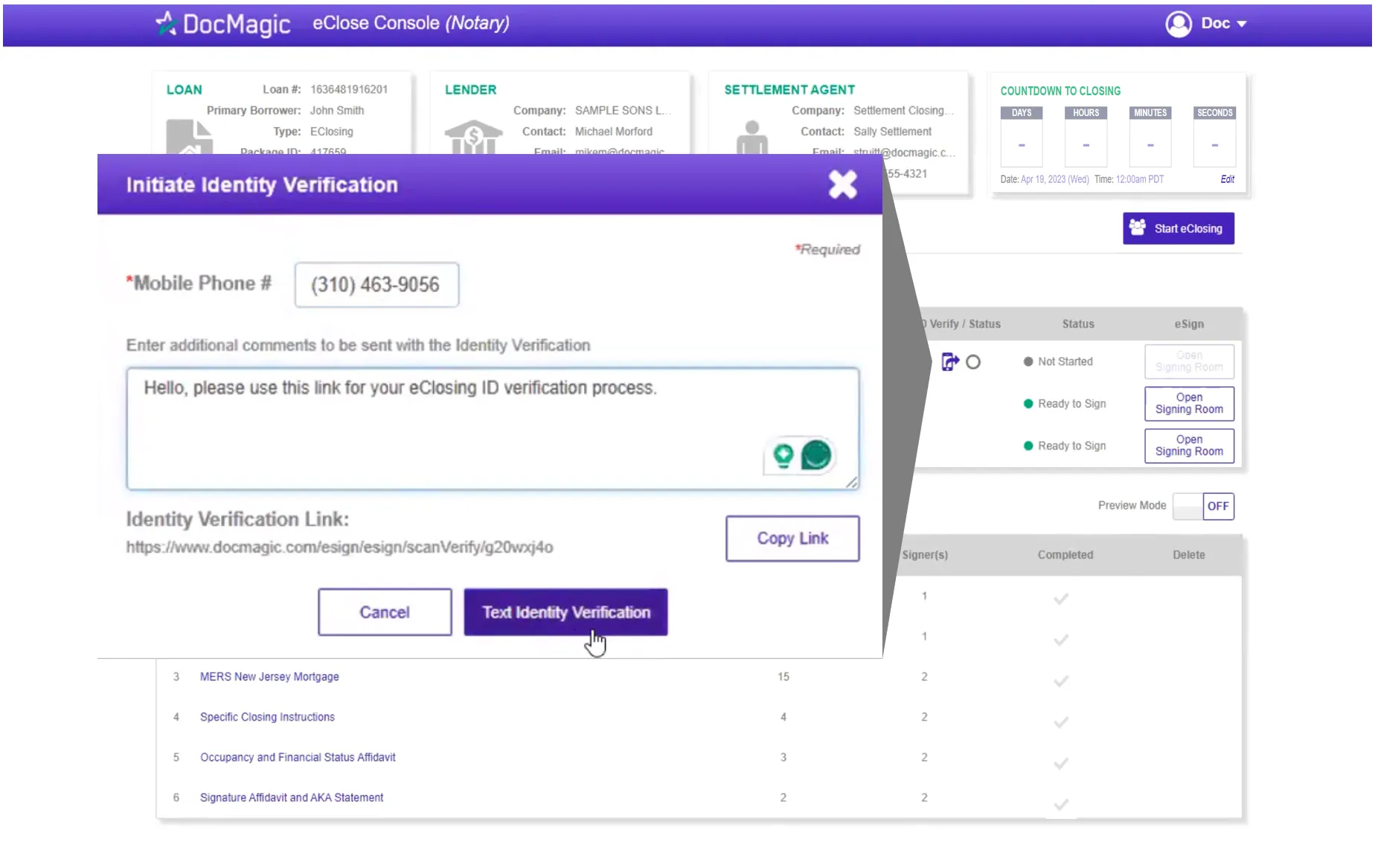Click the Not Started status text
Viewport: 1375px width, 868px height.
point(1065,361)
